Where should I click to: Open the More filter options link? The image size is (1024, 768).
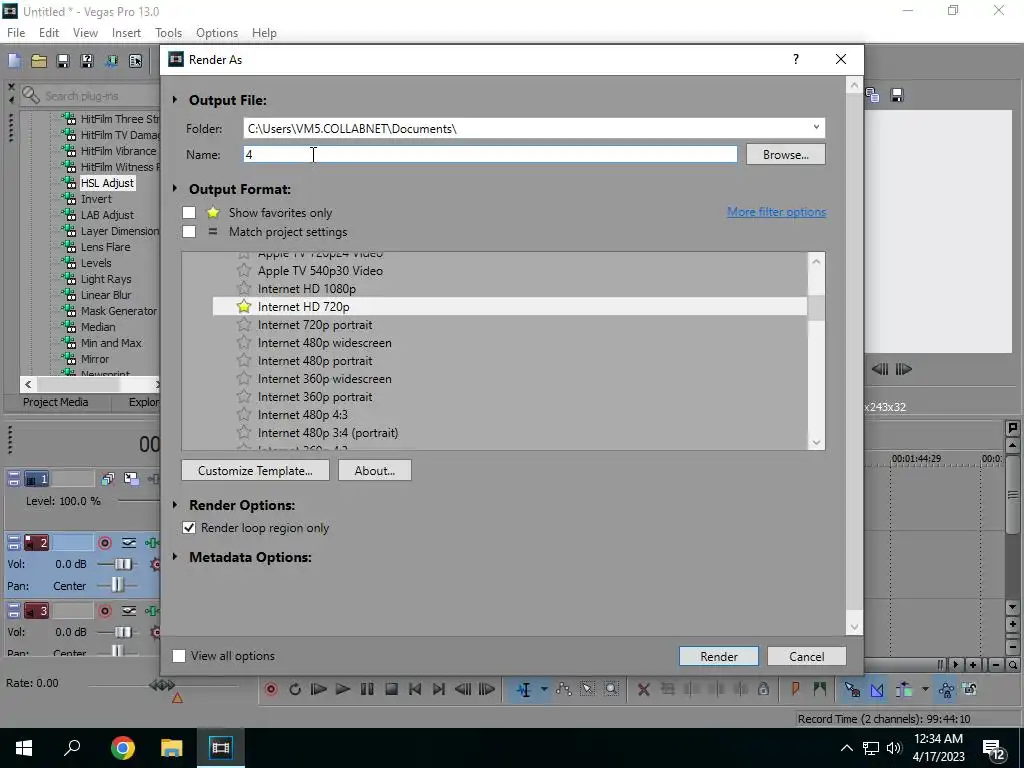[776, 212]
